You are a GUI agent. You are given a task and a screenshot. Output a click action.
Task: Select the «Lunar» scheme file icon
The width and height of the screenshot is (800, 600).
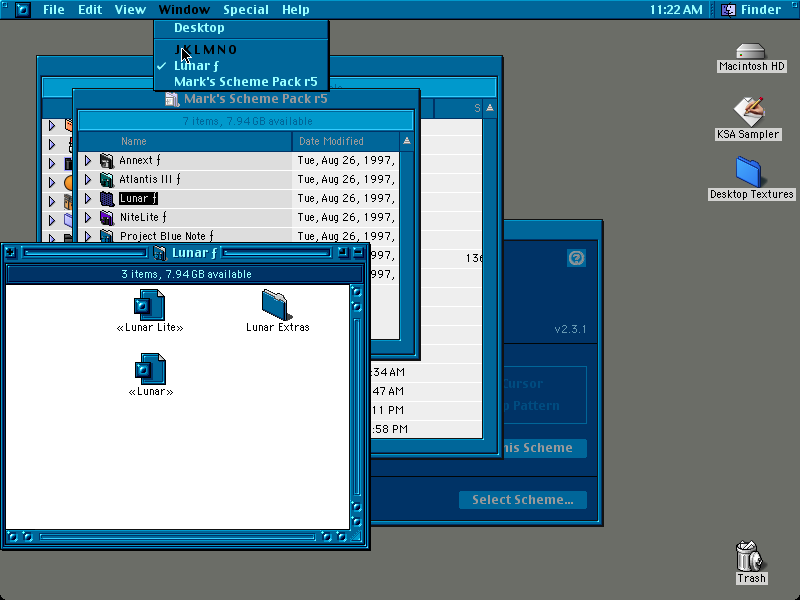151,369
